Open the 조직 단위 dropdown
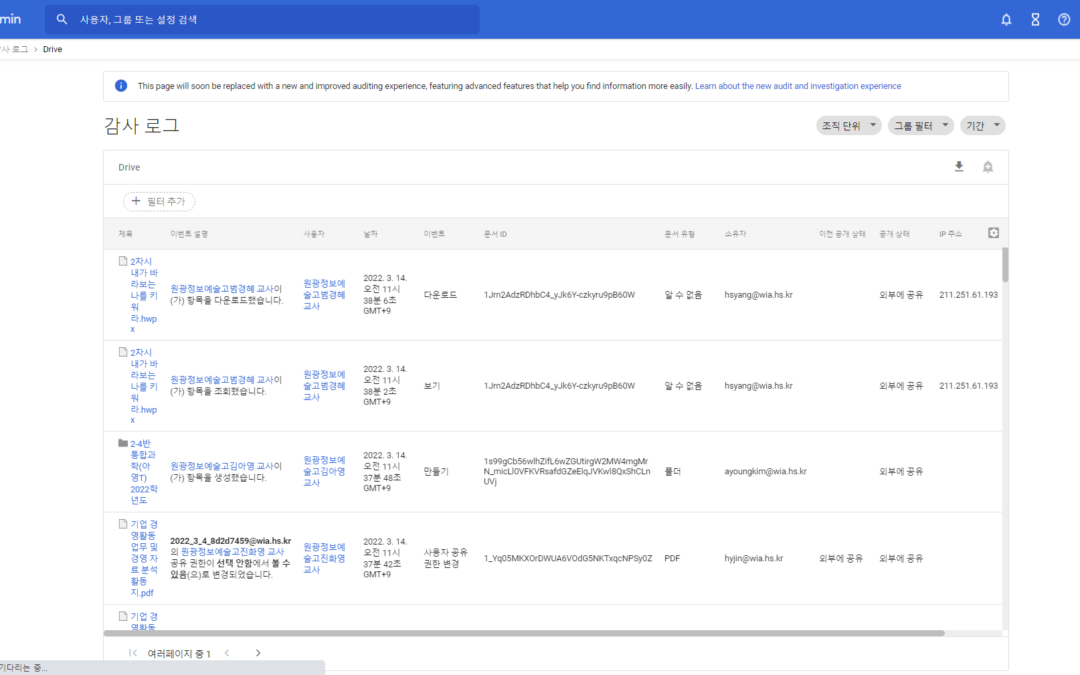The width and height of the screenshot is (1080, 675). (x=849, y=125)
